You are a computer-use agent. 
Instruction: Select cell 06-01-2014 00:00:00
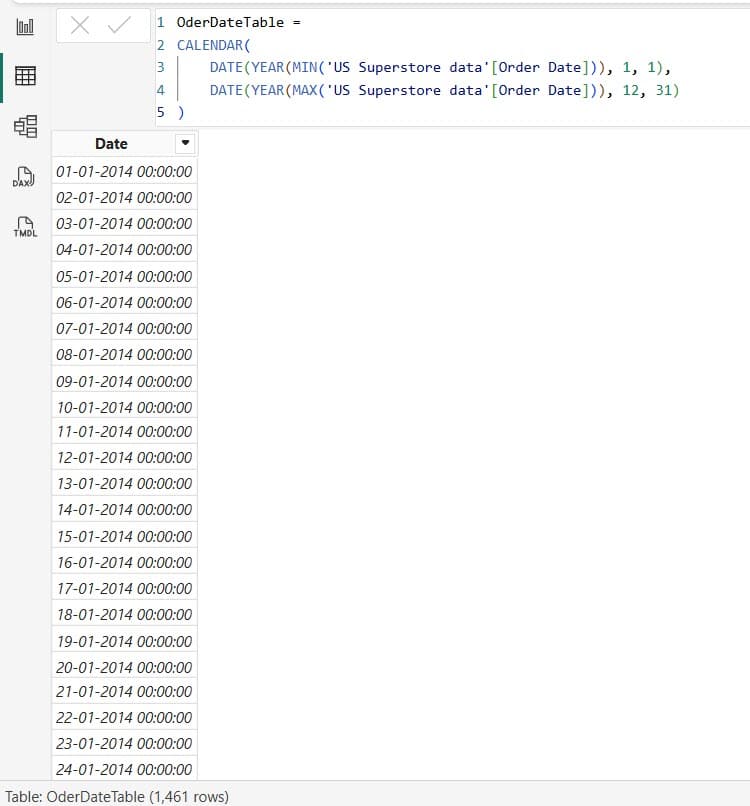click(x=124, y=302)
